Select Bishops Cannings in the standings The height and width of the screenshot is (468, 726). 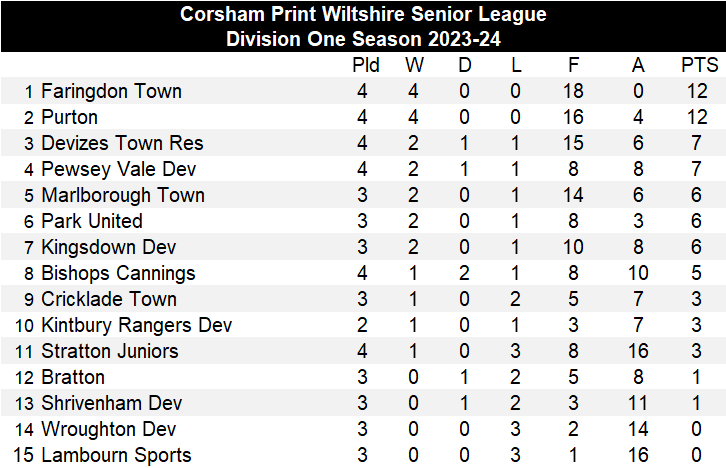[x=118, y=273]
